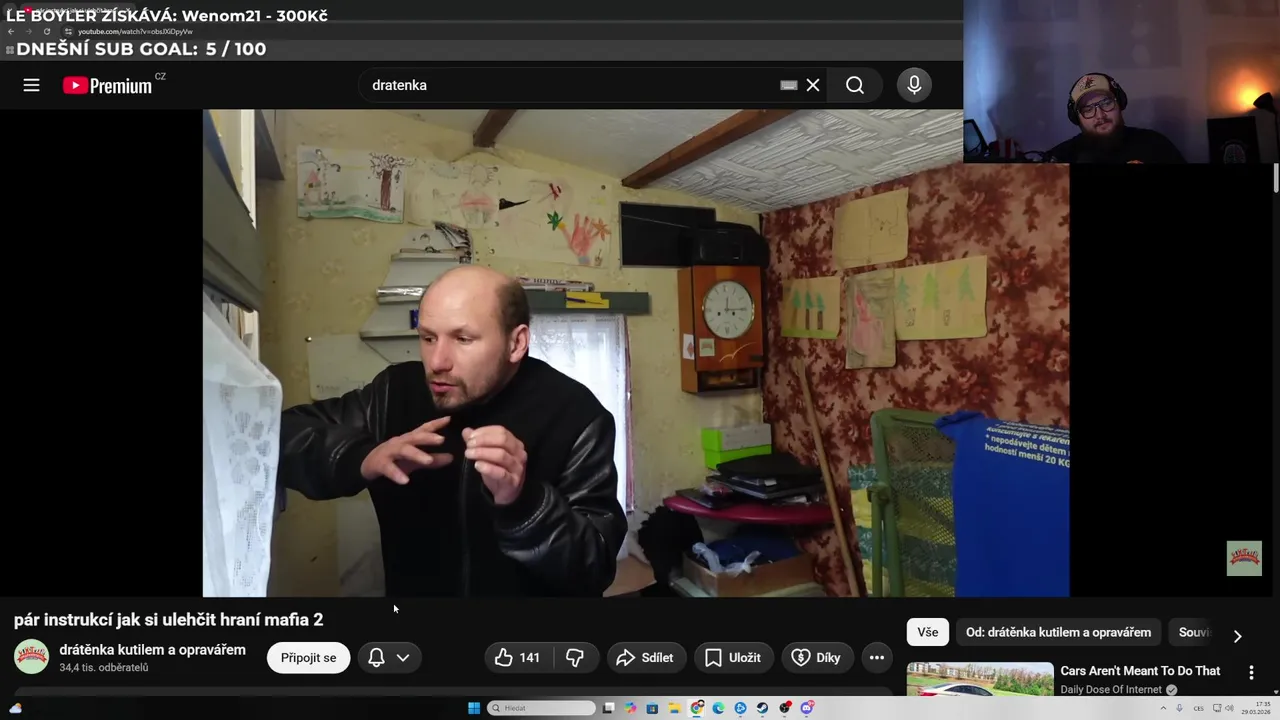Open Steam on taskbar

pyautogui.click(x=762, y=708)
